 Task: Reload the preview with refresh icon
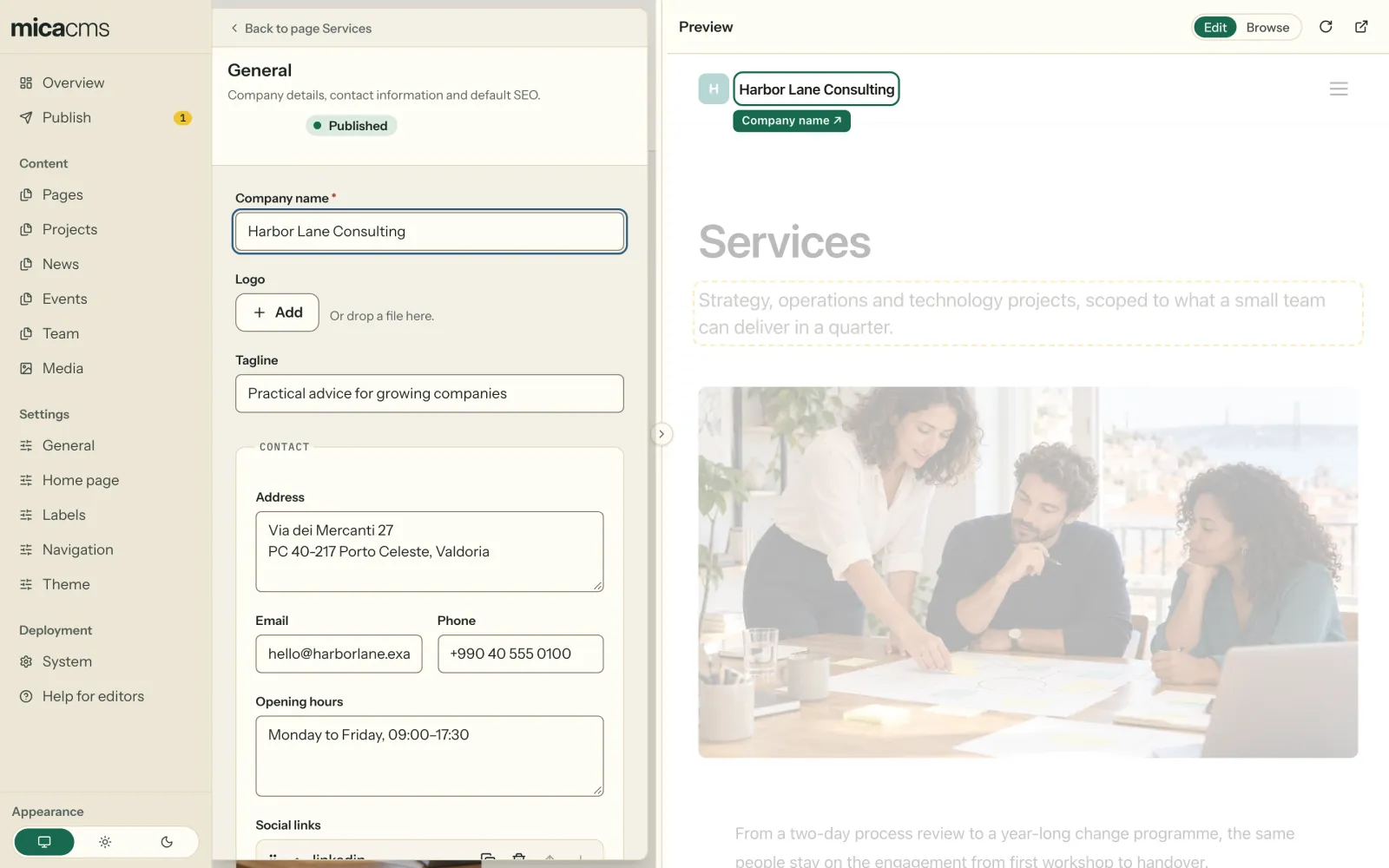[x=1326, y=27]
